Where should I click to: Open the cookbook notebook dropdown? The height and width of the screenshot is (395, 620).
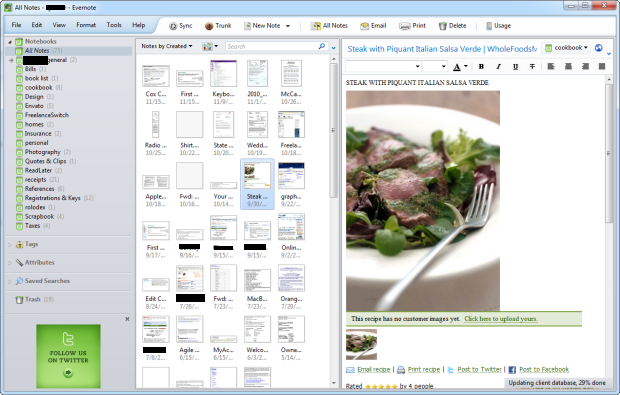[x=566, y=48]
